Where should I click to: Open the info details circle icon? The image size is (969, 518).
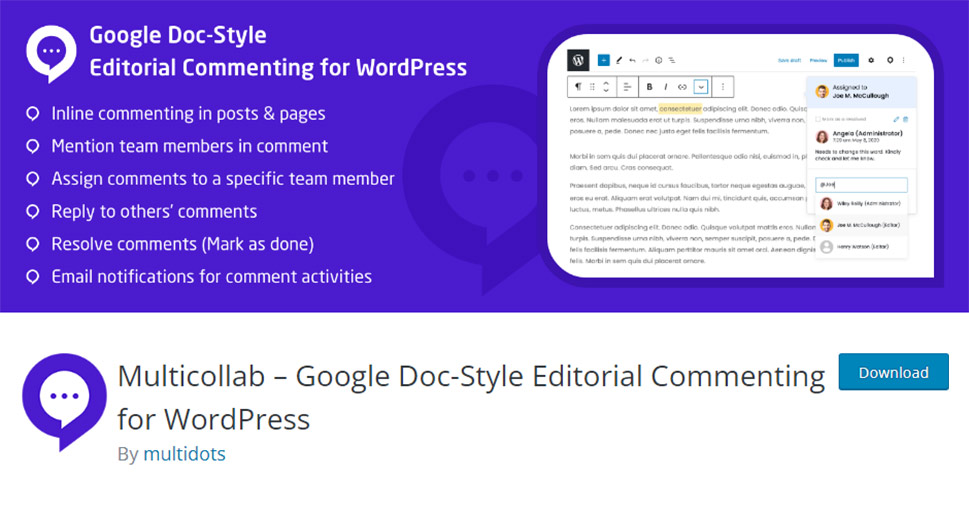coord(659,60)
